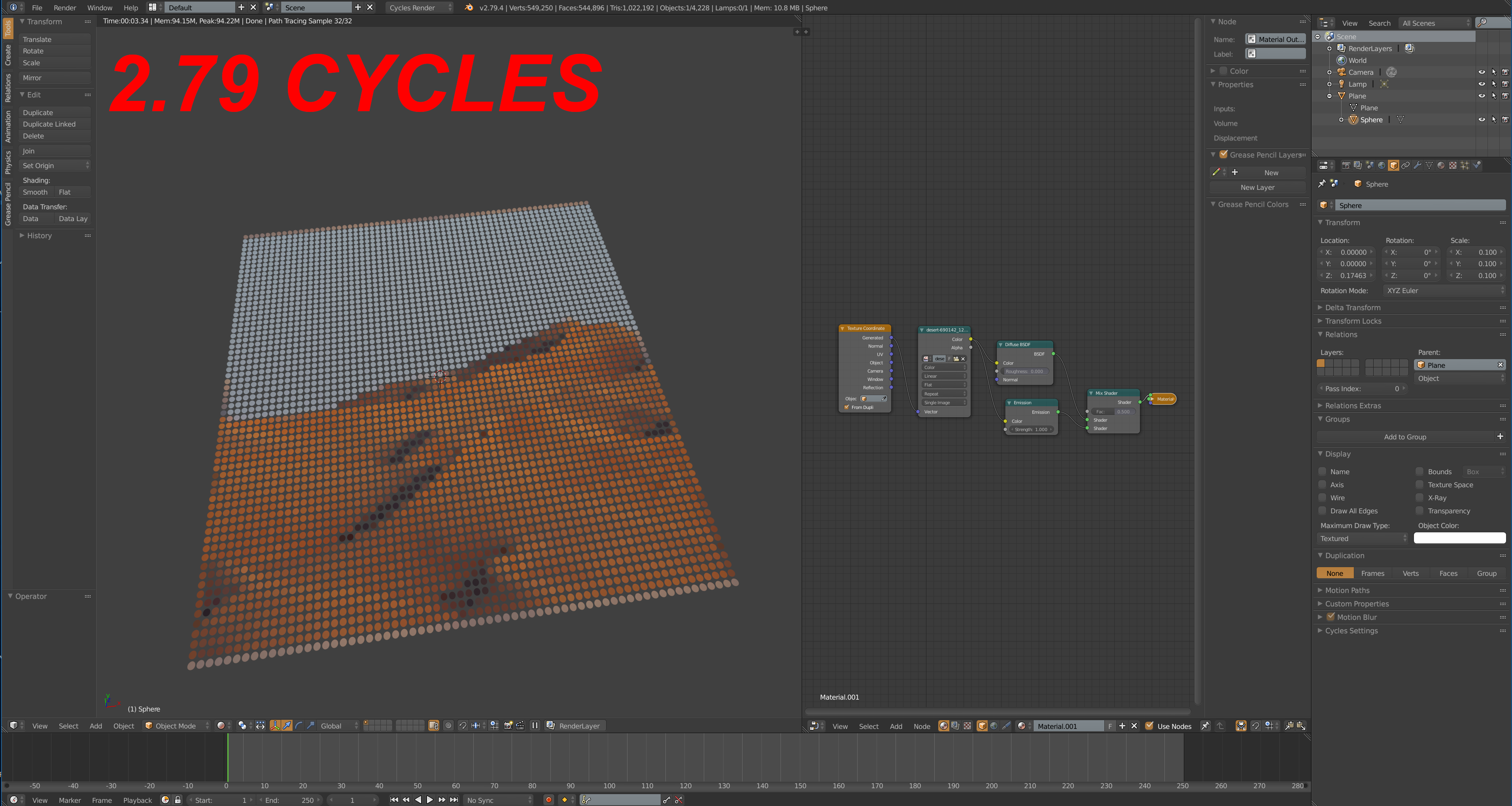This screenshot has width=1512, height=806.
Task: Pin the properties context with the pushpin
Action: click(x=1322, y=184)
